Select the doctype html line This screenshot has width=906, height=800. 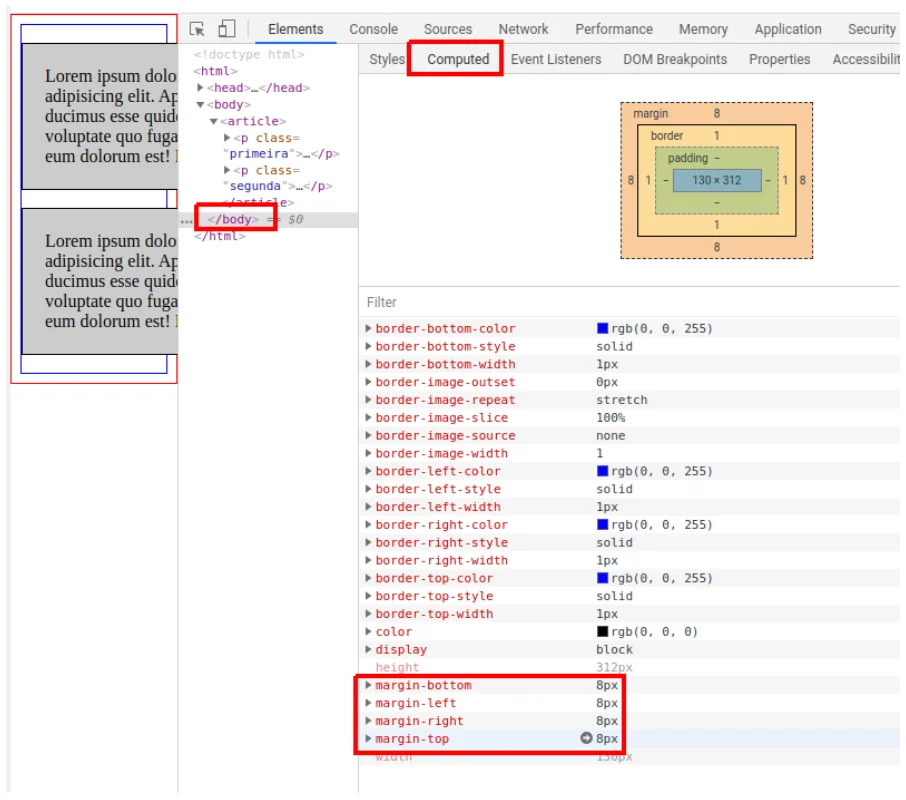(249, 54)
